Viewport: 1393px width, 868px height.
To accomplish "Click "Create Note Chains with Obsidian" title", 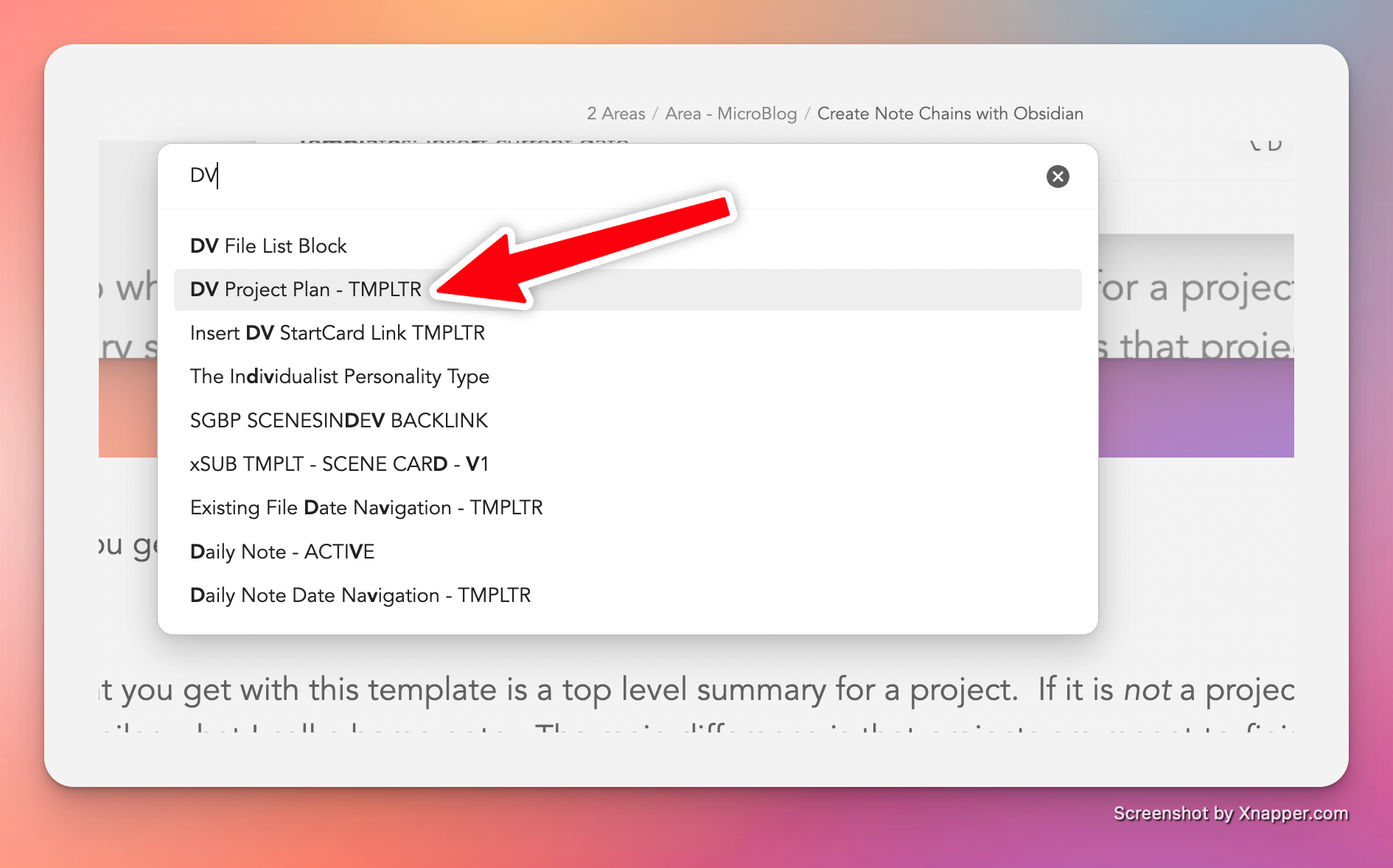I will click(x=949, y=113).
